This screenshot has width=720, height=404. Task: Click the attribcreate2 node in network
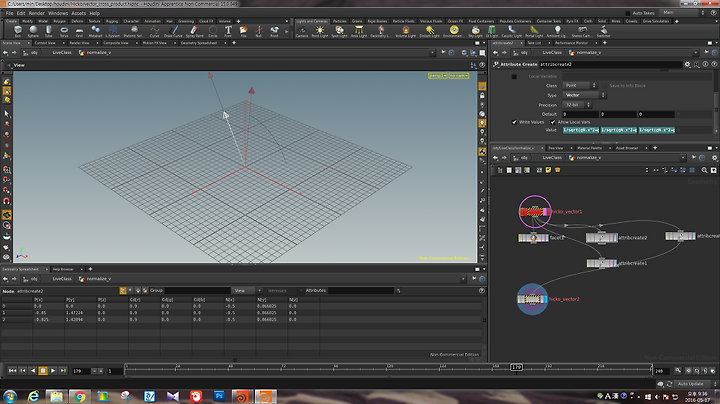coord(602,238)
